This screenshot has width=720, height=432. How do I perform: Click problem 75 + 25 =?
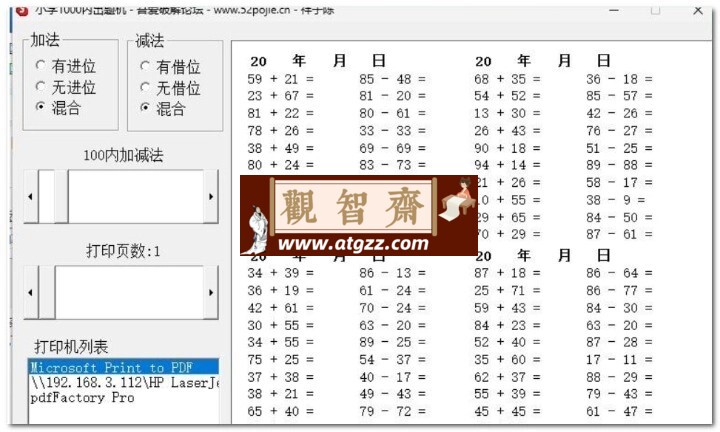pyautogui.click(x=281, y=360)
